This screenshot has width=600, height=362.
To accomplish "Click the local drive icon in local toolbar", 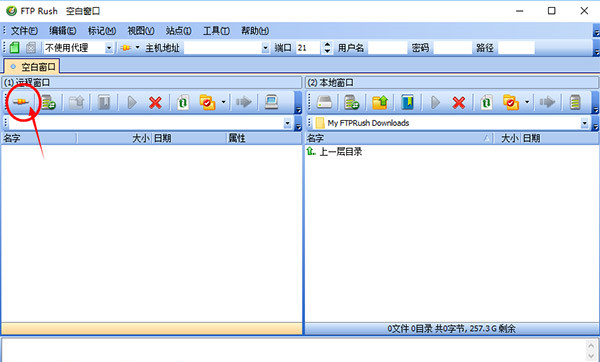I will (324, 102).
